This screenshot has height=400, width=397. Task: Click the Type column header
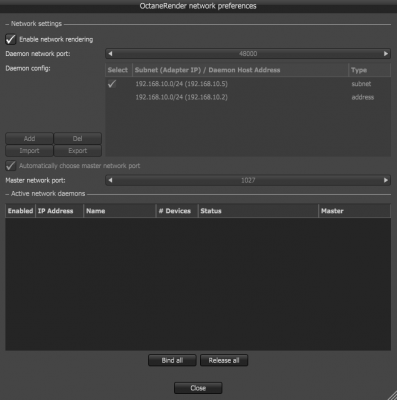pyautogui.click(x=369, y=70)
